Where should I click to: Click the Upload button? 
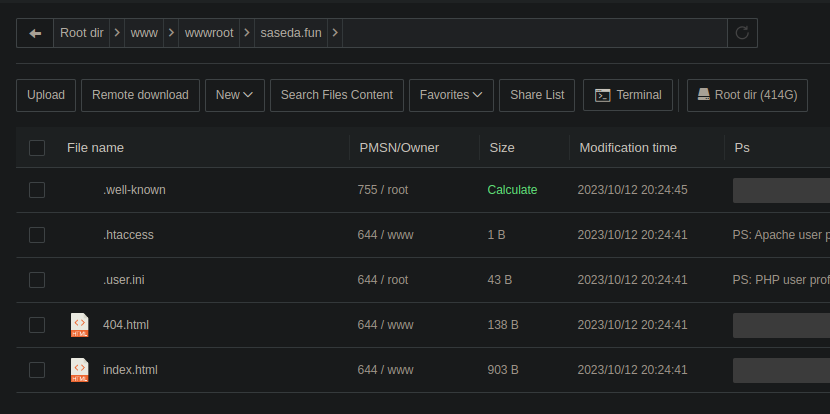click(x=46, y=95)
